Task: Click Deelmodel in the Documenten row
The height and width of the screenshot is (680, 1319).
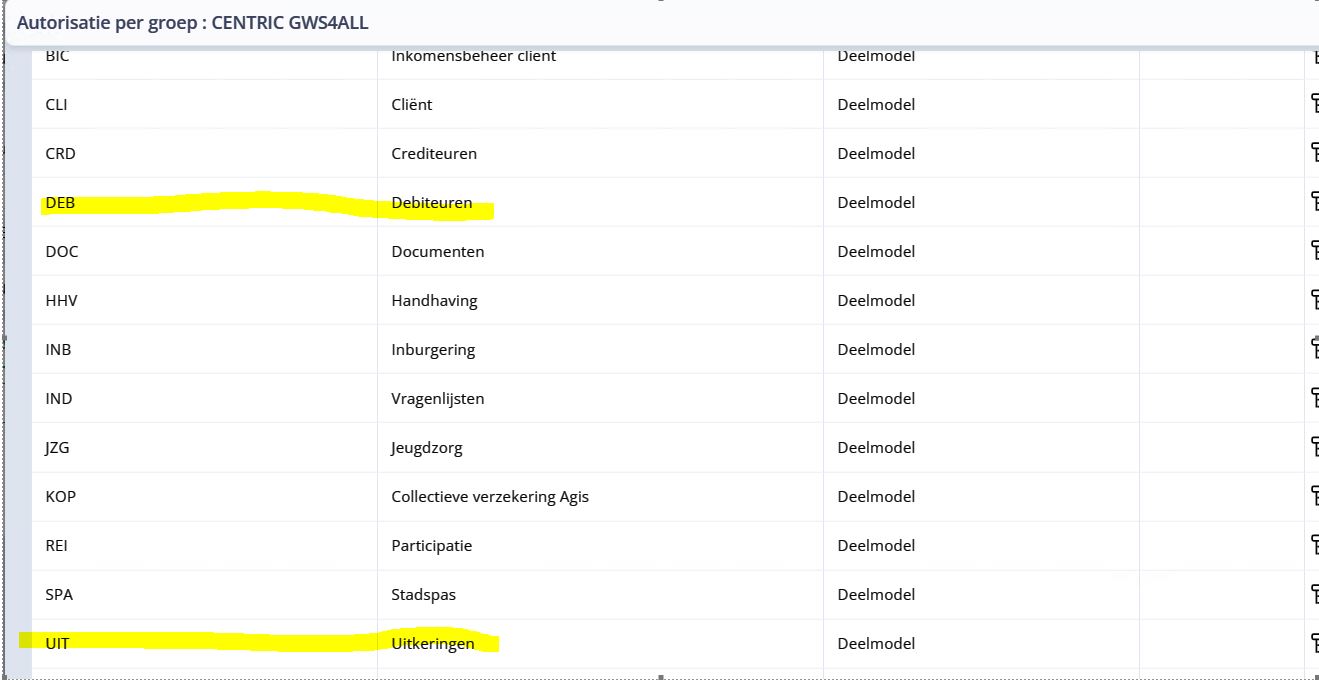Action: click(x=876, y=251)
